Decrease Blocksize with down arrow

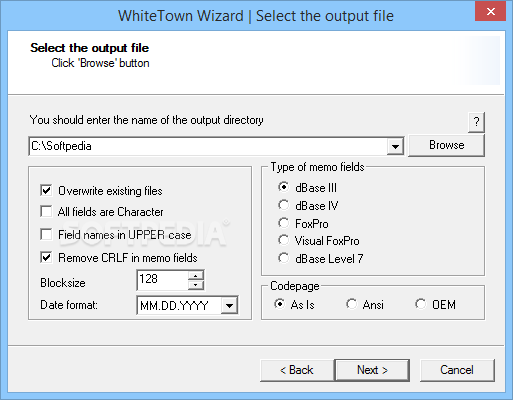pyautogui.click(x=196, y=285)
